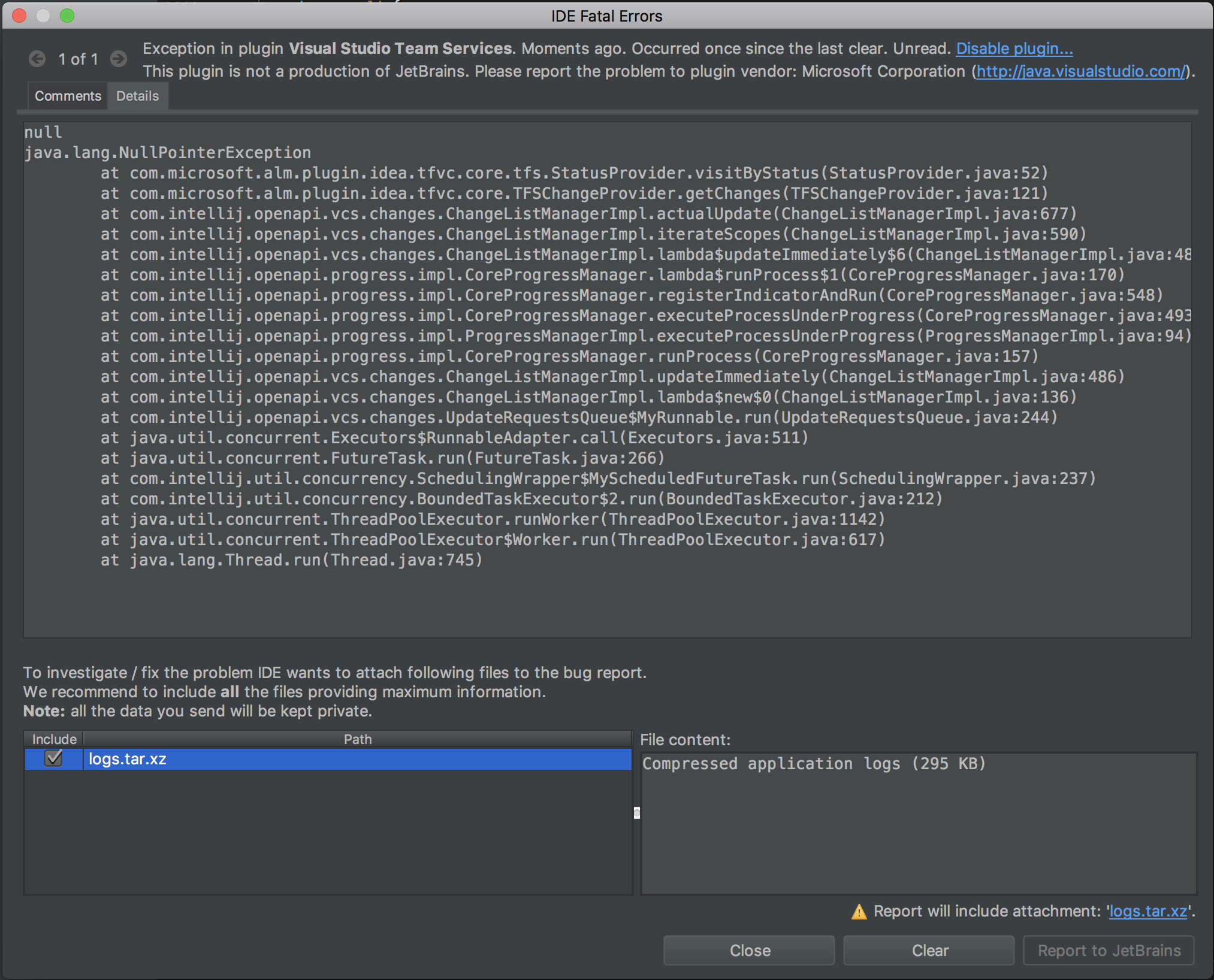Viewport: 1214px width, 980px height.
Task: Click the Include column header
Action: point(53,739)
